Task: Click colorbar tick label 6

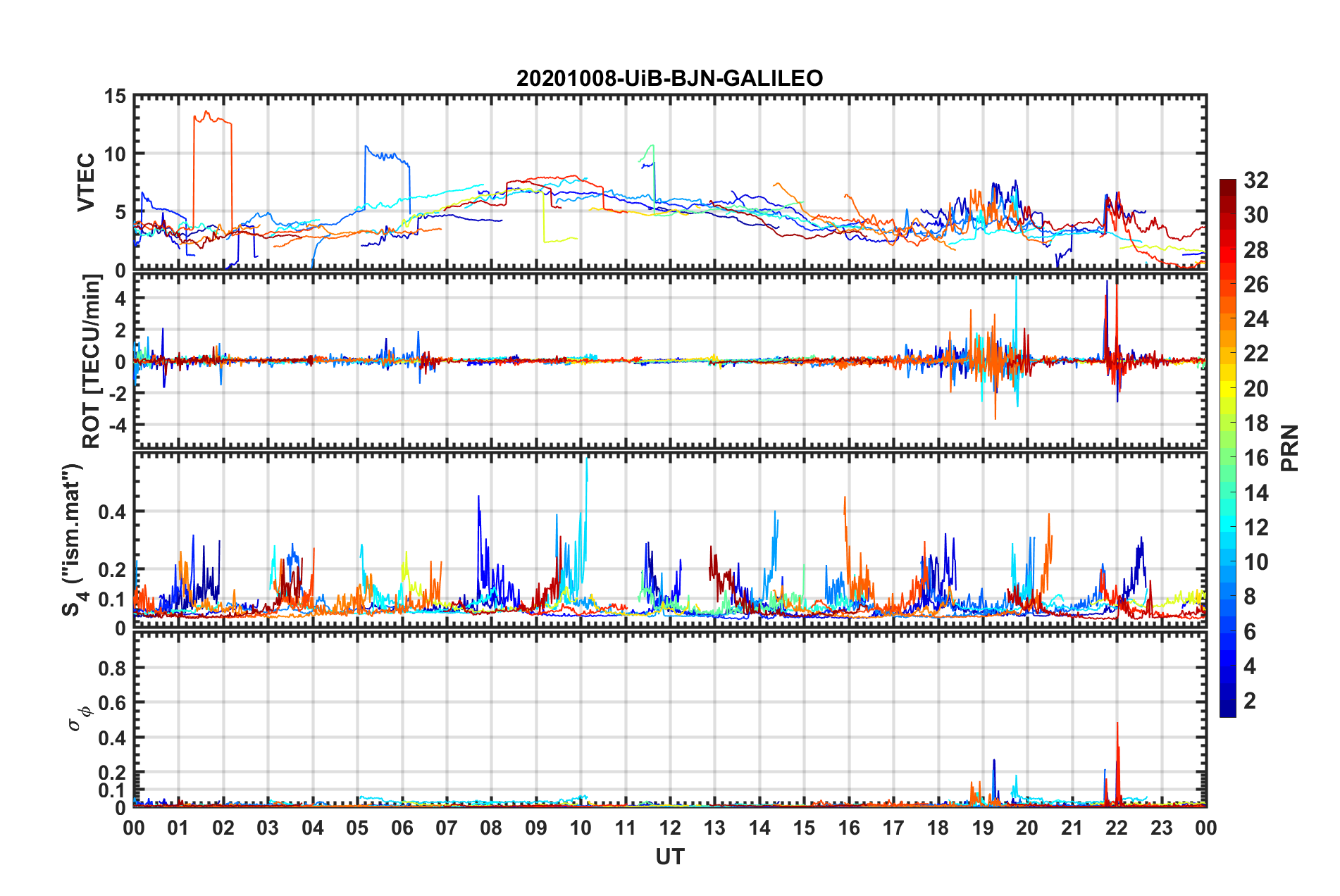Action: pos(1250,632)
